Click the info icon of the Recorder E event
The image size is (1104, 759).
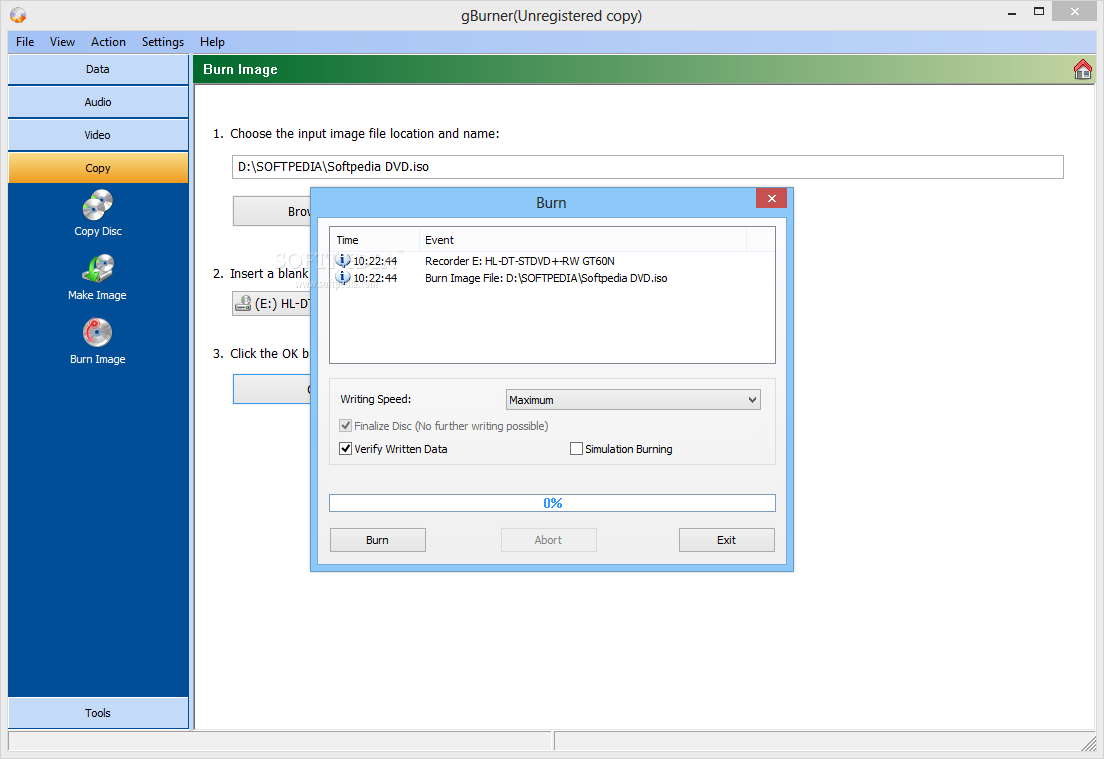[x=344, y=261]
